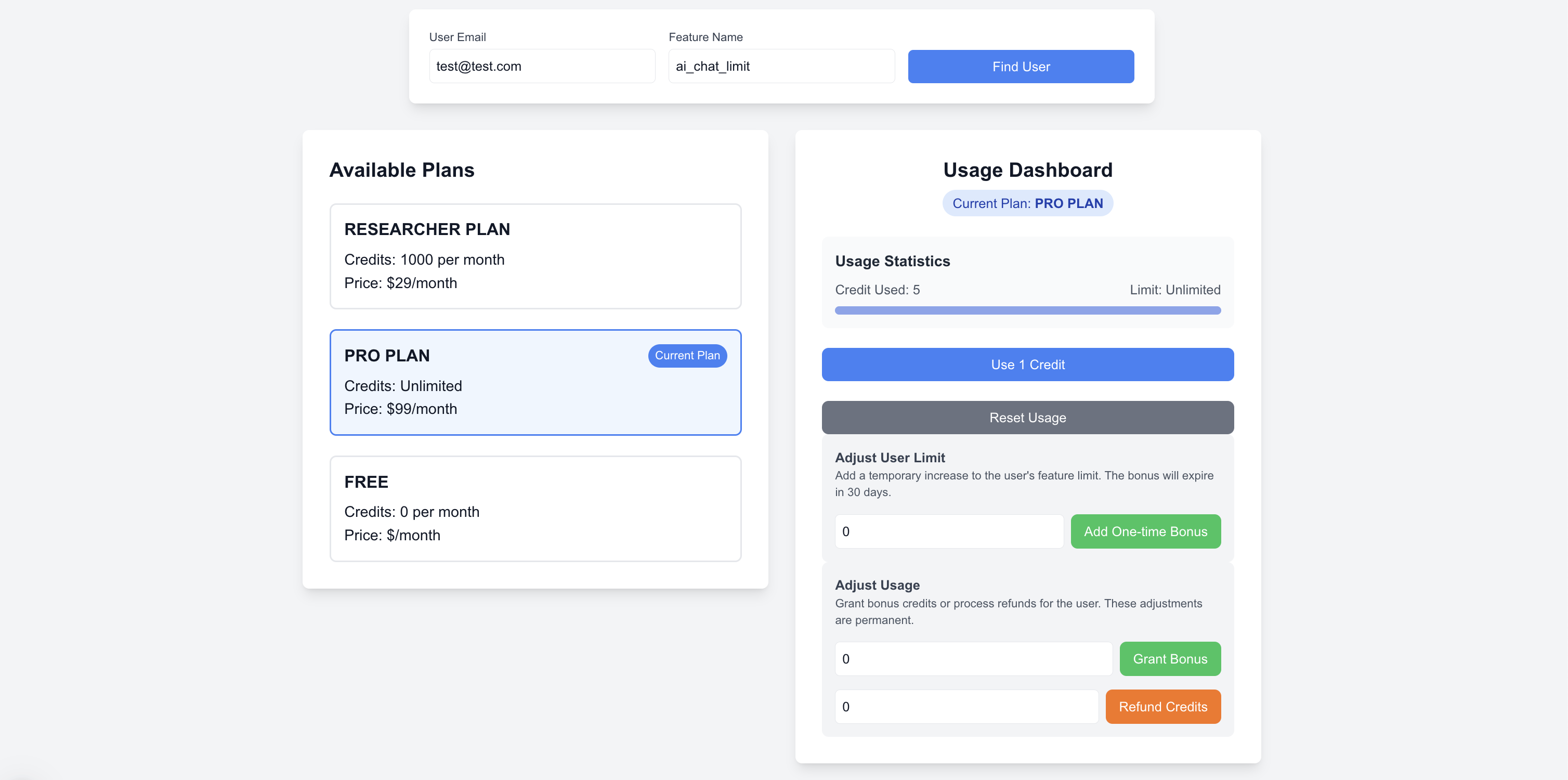Click the usage statistics progress bar
Image resolution: width=1568 pixels, height=780 pixels.
1027,310
